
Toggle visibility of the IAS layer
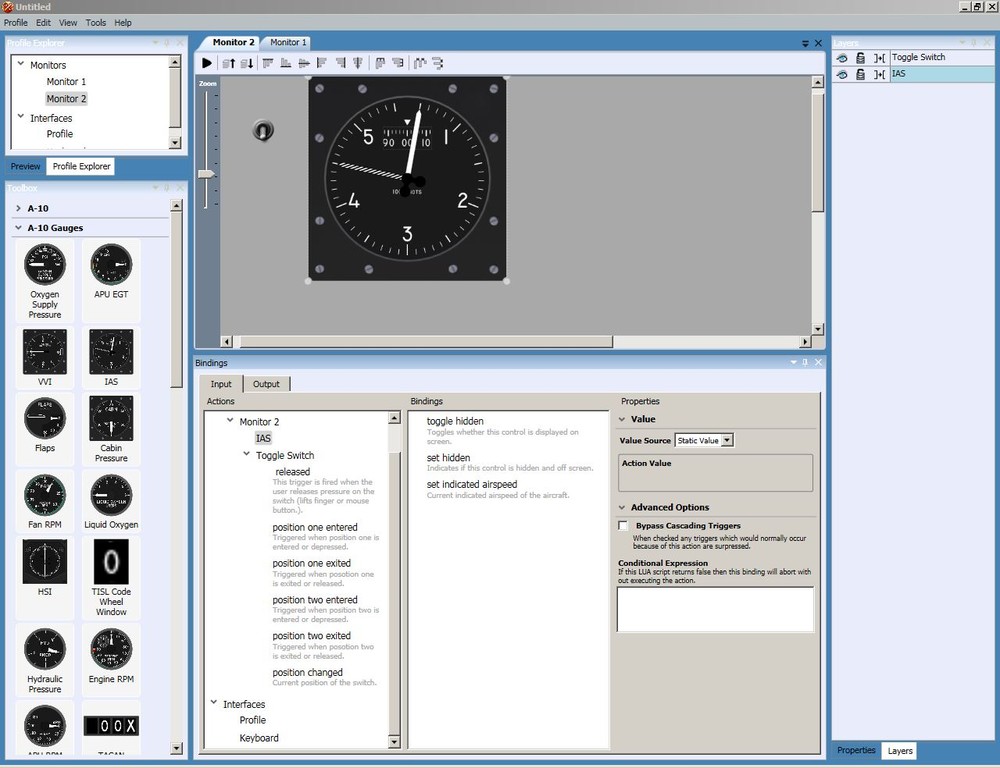842,75
